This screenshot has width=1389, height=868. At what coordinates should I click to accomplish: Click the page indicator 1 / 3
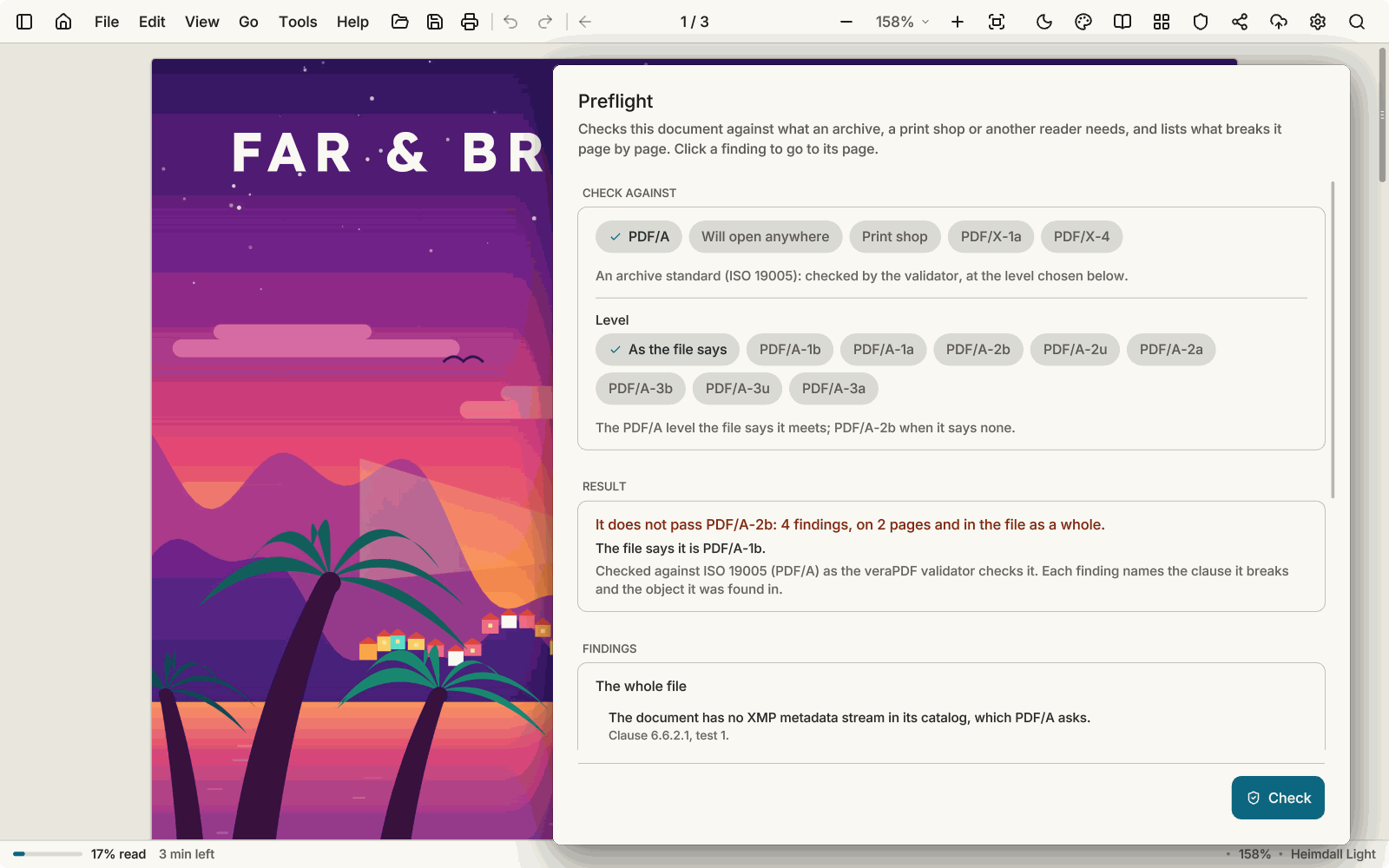[x=694, y=22]
